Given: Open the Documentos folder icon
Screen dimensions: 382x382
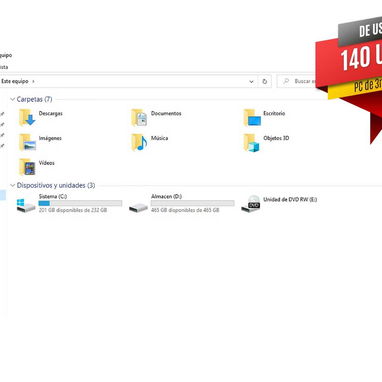Looking at the screenshot, I should coord(139,117).
